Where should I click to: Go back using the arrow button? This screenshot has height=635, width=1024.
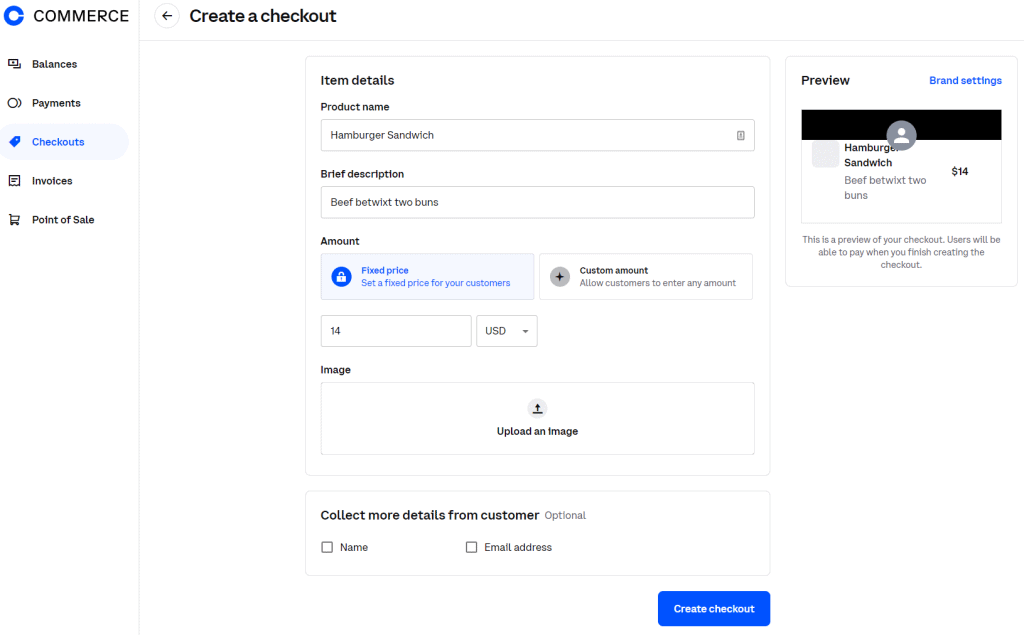(167, 16)
